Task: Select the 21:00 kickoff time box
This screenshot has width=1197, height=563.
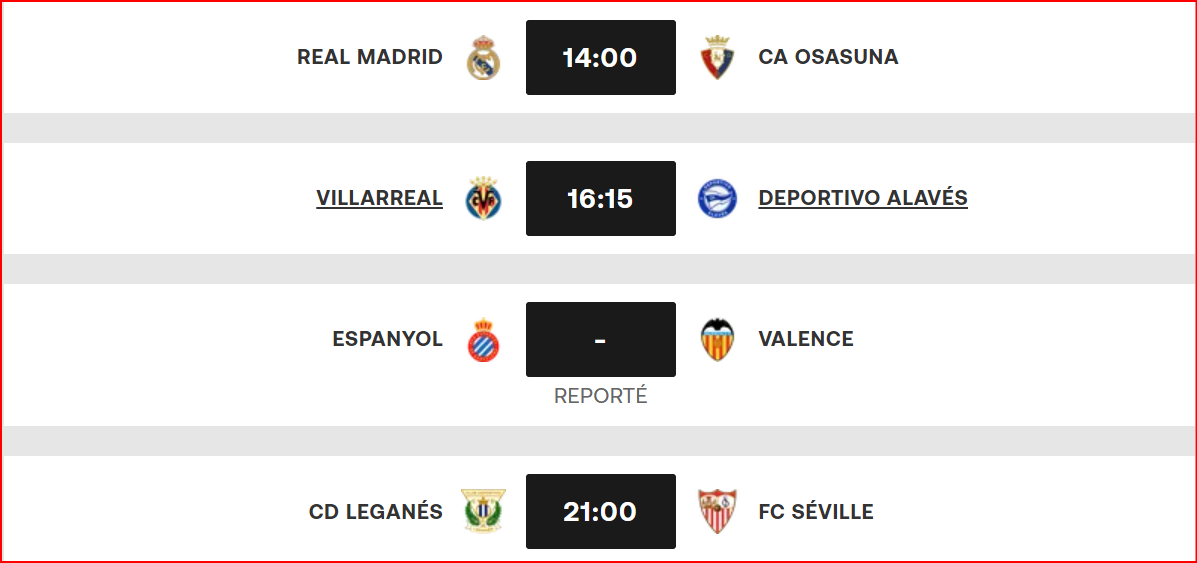Action: [601, 511]
